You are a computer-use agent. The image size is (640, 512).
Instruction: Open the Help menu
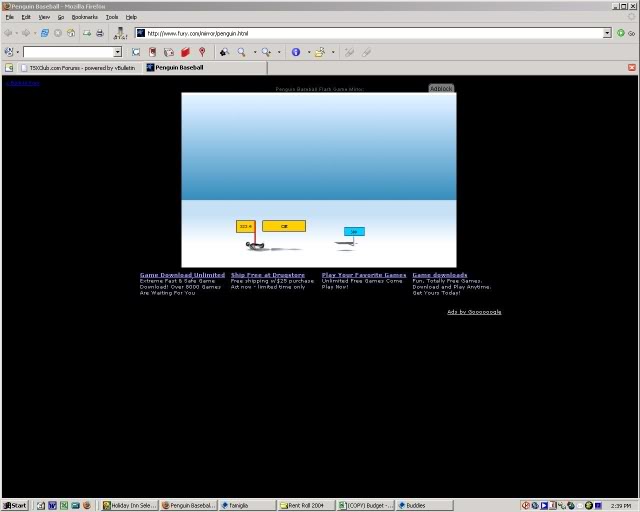click(131, 17)
